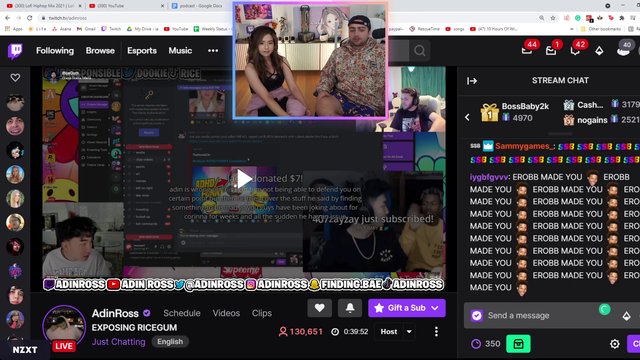Click the channel points balance 350

pos(485,344)
